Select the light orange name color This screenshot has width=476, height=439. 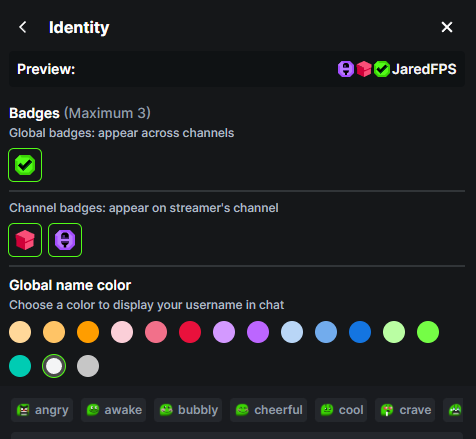(x=54, y=332)
